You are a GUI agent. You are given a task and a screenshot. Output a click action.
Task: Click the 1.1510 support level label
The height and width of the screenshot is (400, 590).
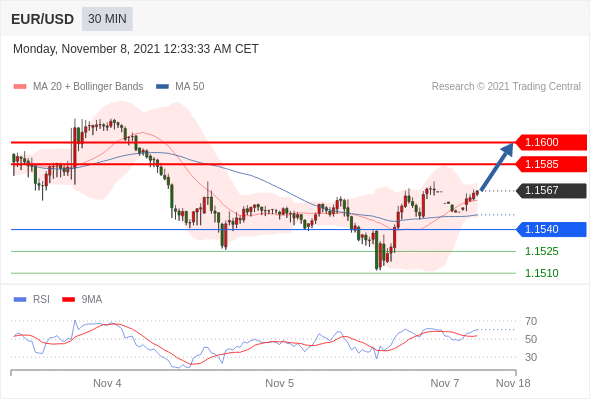coord(542,273)
